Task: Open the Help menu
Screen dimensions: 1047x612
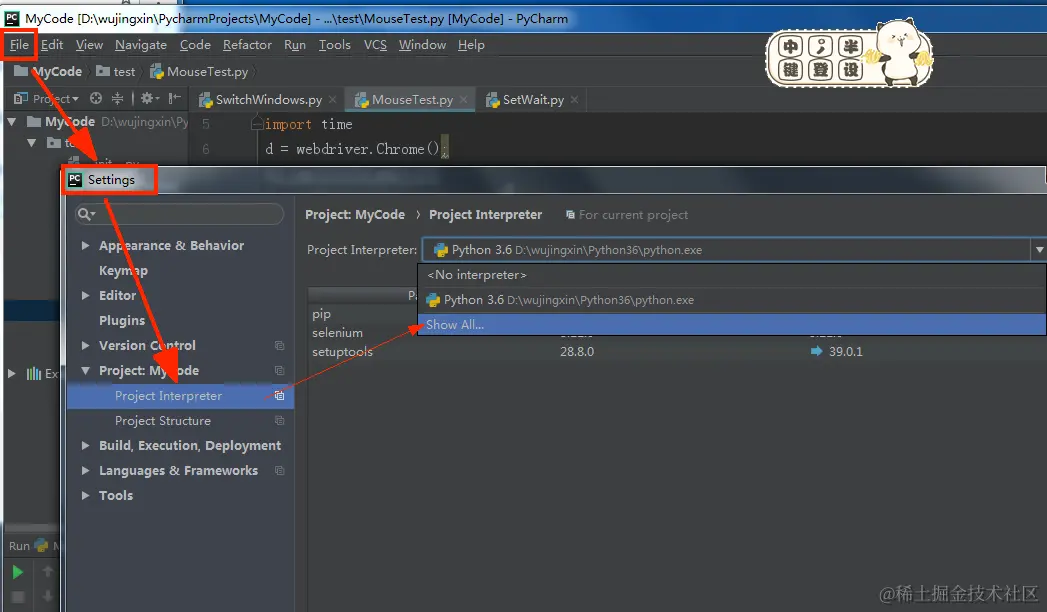Action: pos(471,45)
